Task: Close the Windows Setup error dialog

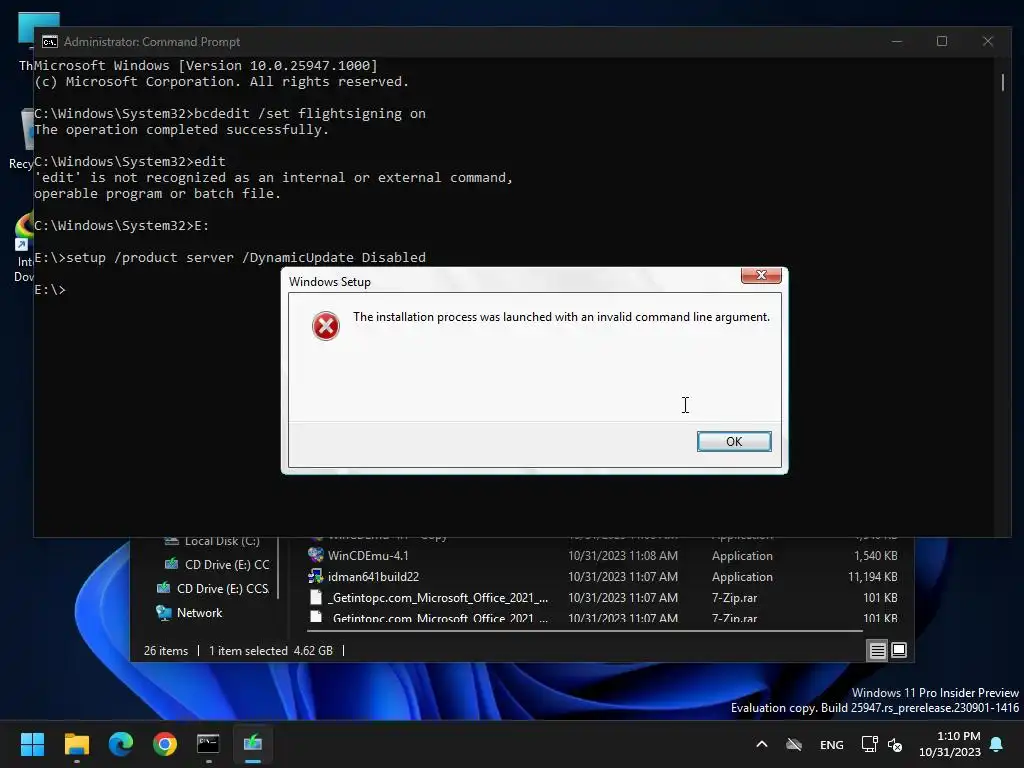Action: [x=761, y=275]
